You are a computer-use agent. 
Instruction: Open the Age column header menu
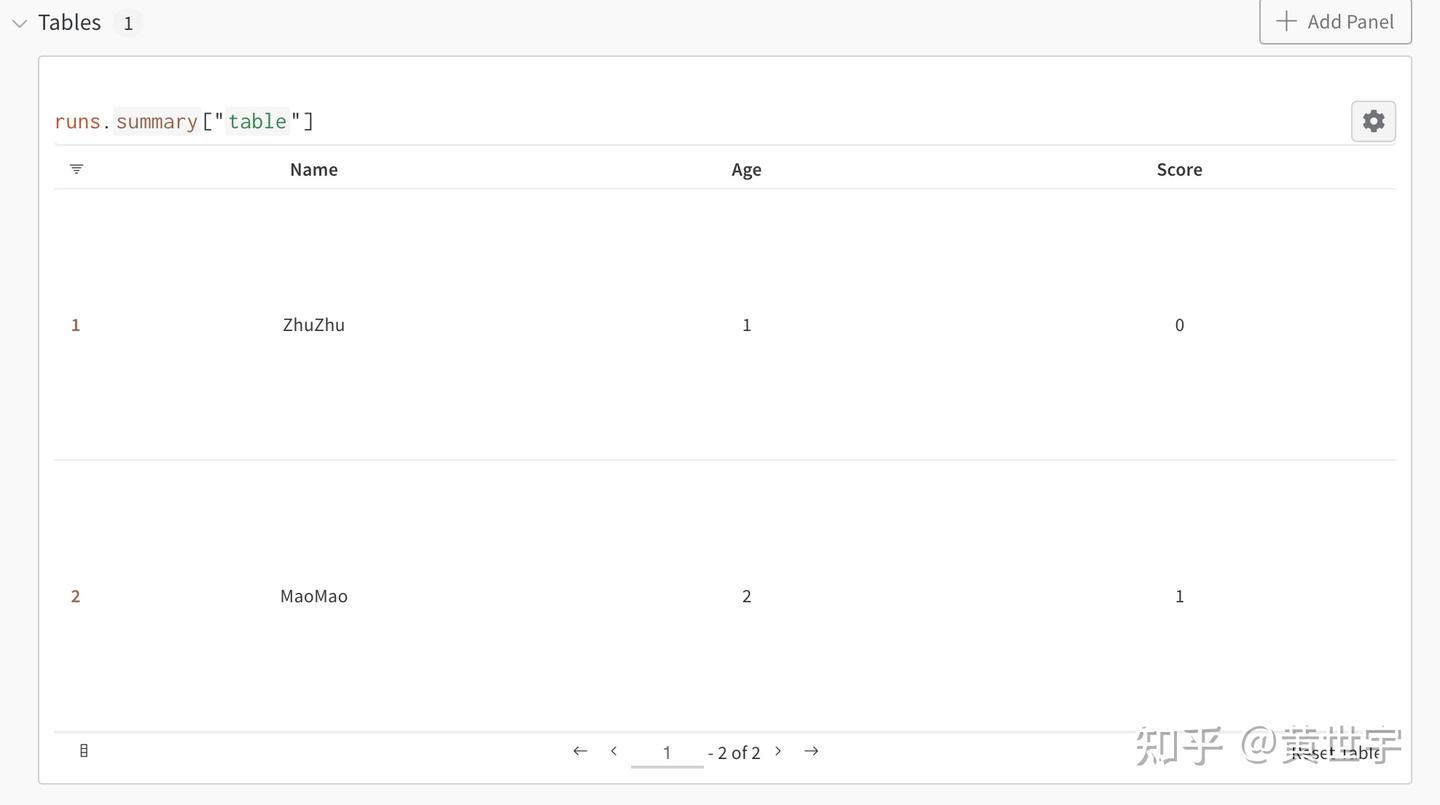click(746, 169)
